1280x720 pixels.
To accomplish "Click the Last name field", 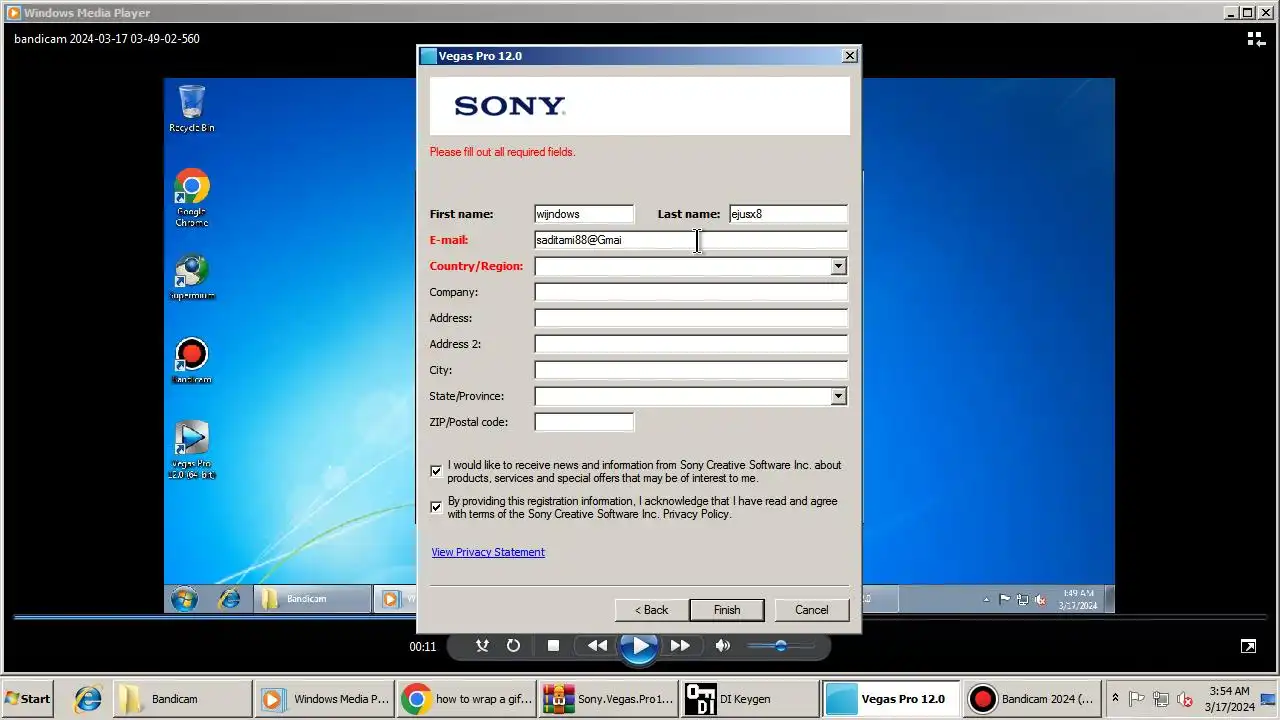I will 788,214.
